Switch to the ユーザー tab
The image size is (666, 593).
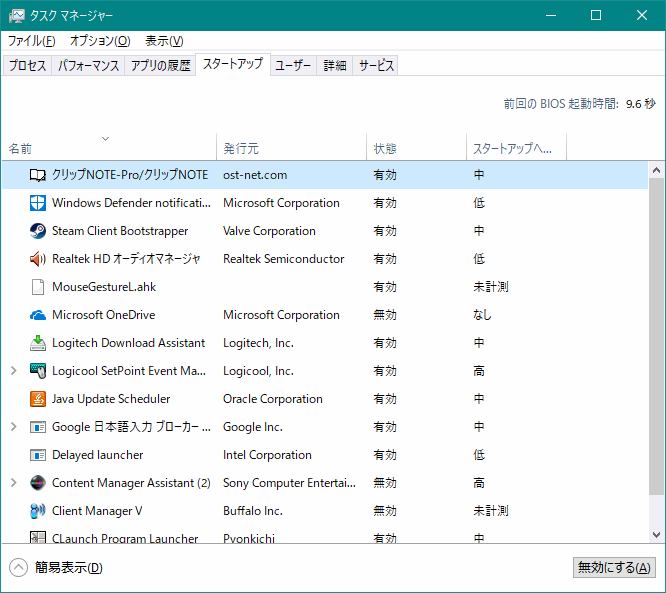(293, 65)
